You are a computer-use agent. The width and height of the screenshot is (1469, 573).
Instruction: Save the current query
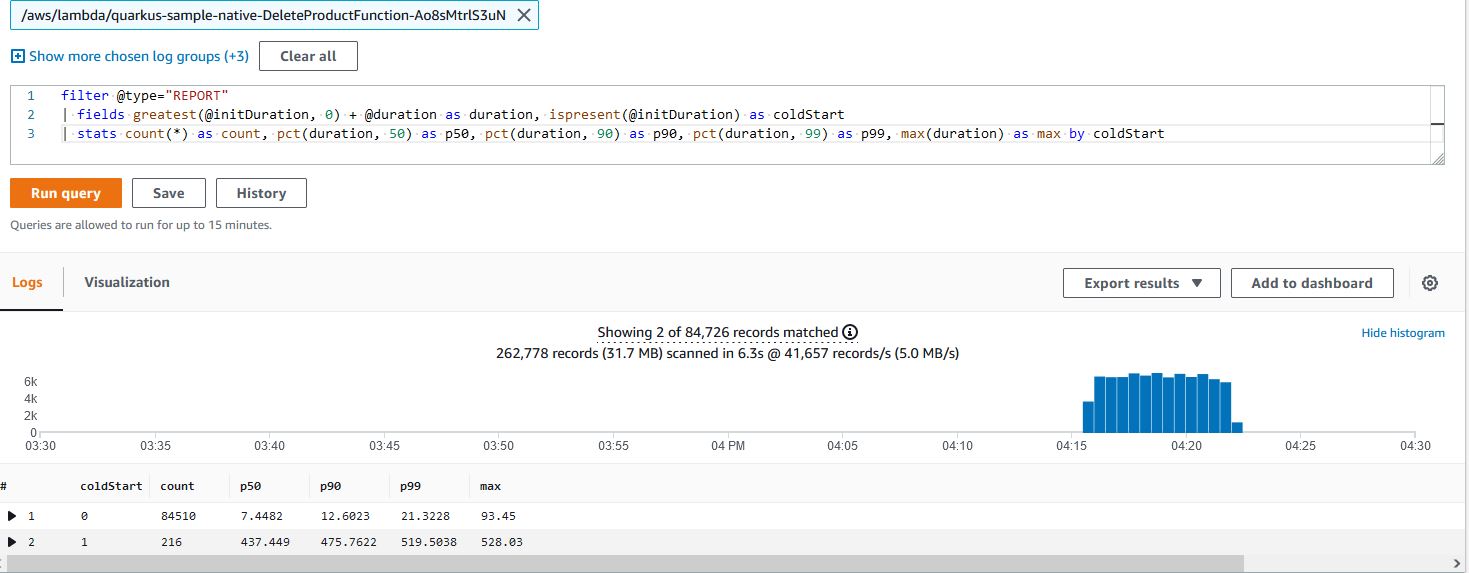tap(168, 193)
